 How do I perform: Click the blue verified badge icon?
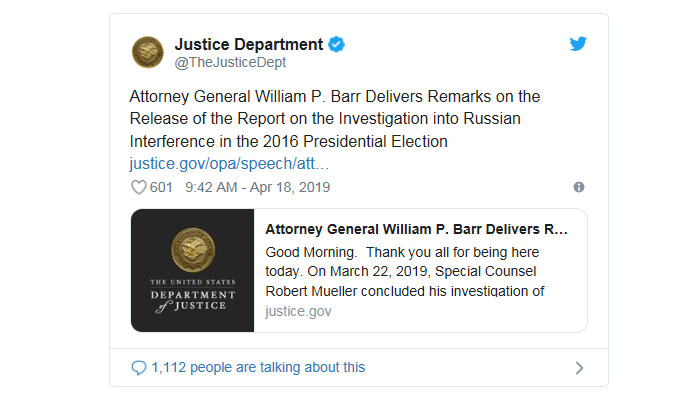(336, 44)
